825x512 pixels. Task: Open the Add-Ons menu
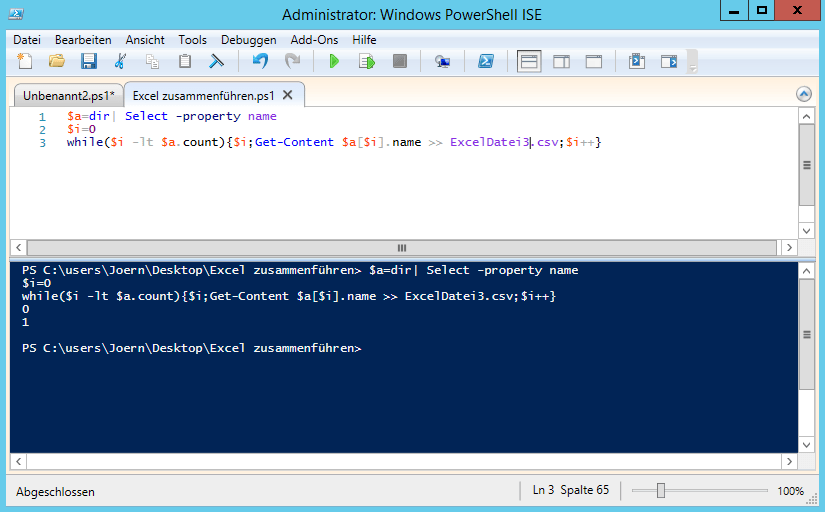click(314, 40)
